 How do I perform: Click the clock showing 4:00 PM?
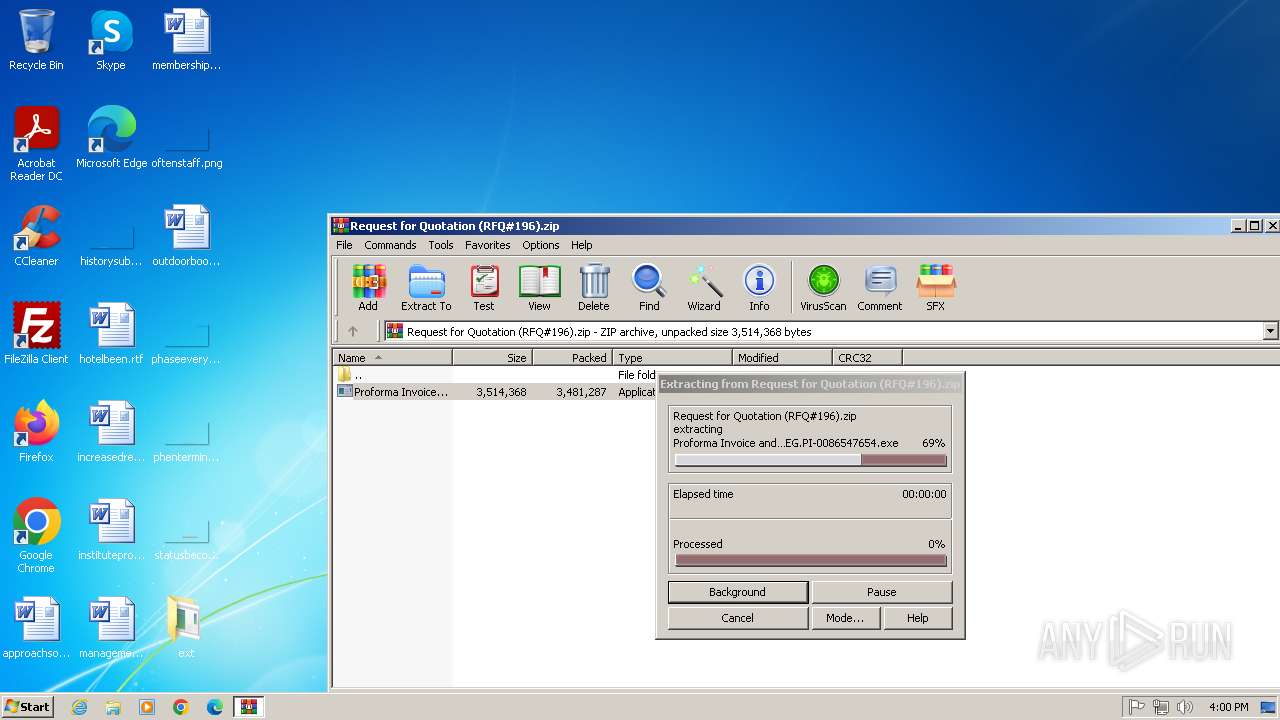pos(1229,707)
